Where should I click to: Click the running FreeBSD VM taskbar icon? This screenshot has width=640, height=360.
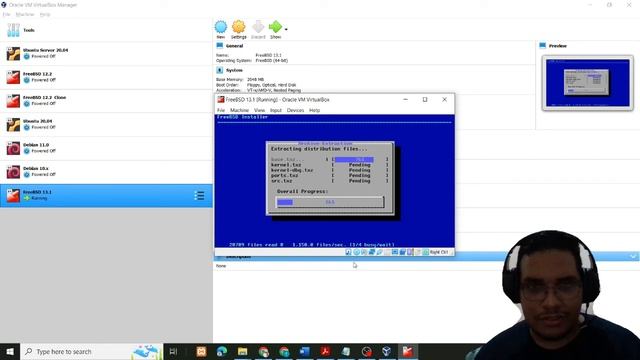pyautogui.click(x=407, y=351)
